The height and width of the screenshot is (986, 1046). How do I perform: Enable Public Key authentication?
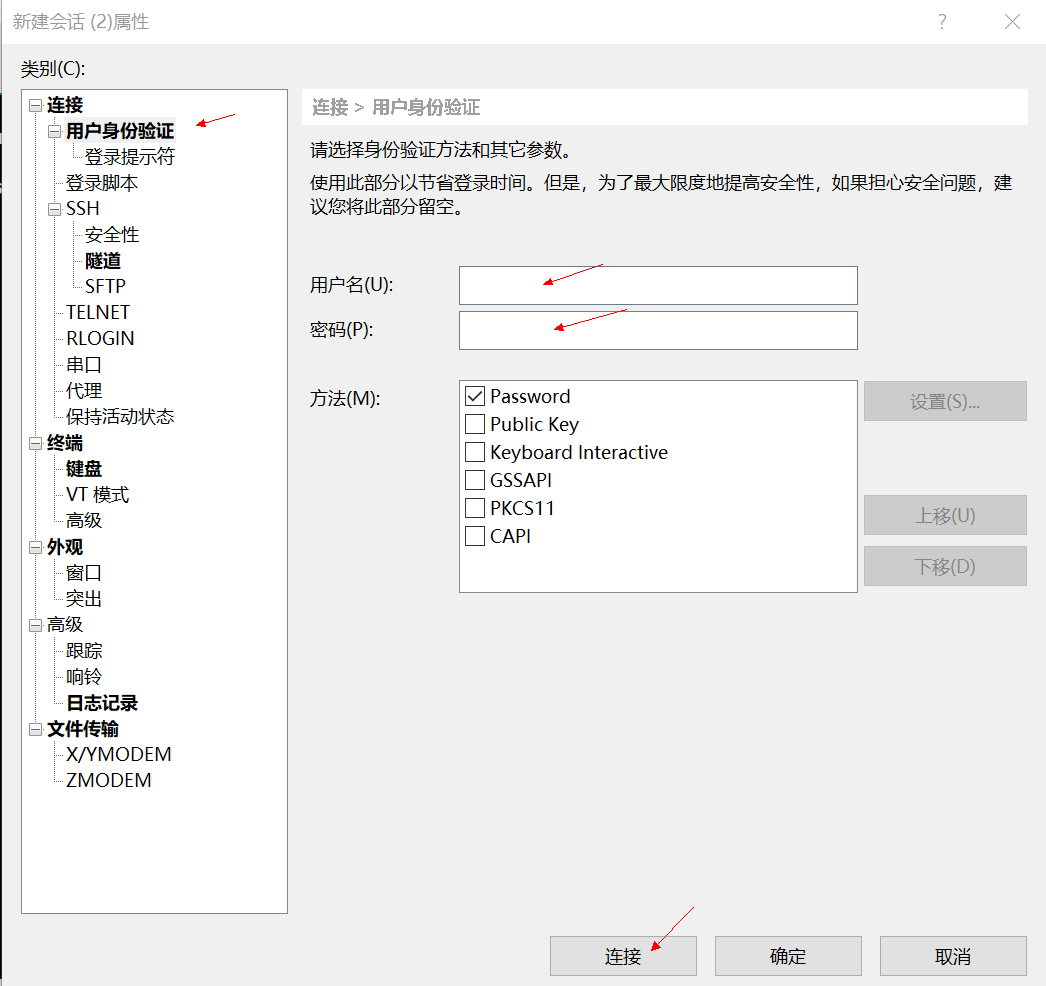[474, 424]
